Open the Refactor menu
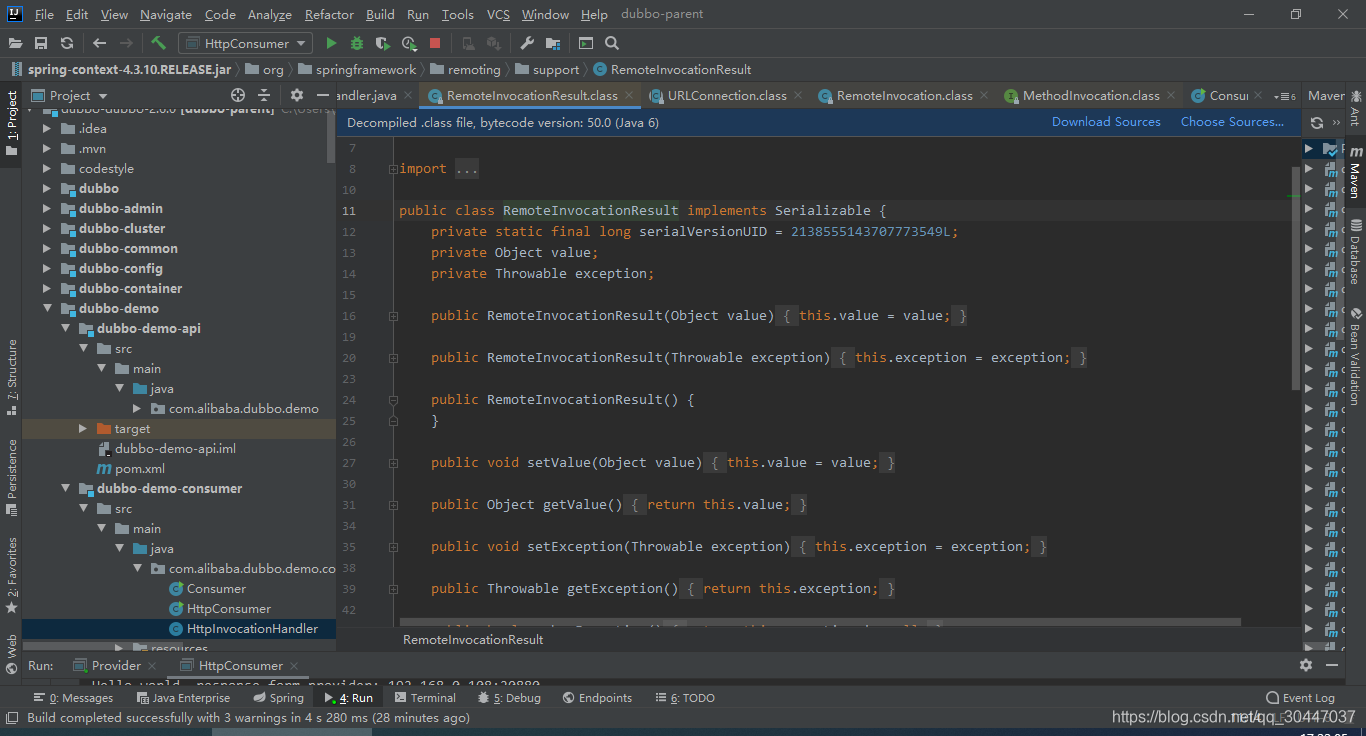Viewport: 1366px width, 736px height. coord(329,14)
